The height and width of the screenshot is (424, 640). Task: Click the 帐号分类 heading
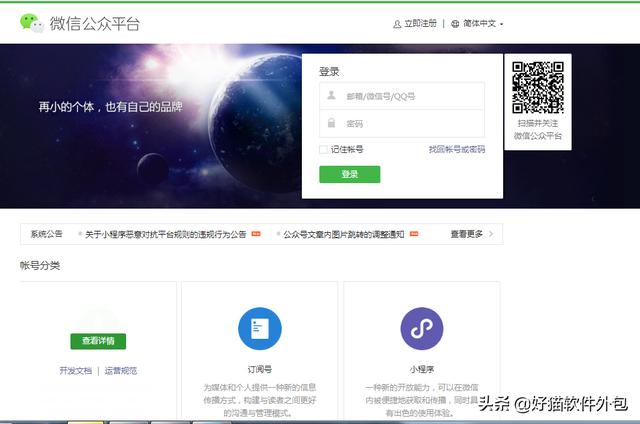tap(40, 266)
